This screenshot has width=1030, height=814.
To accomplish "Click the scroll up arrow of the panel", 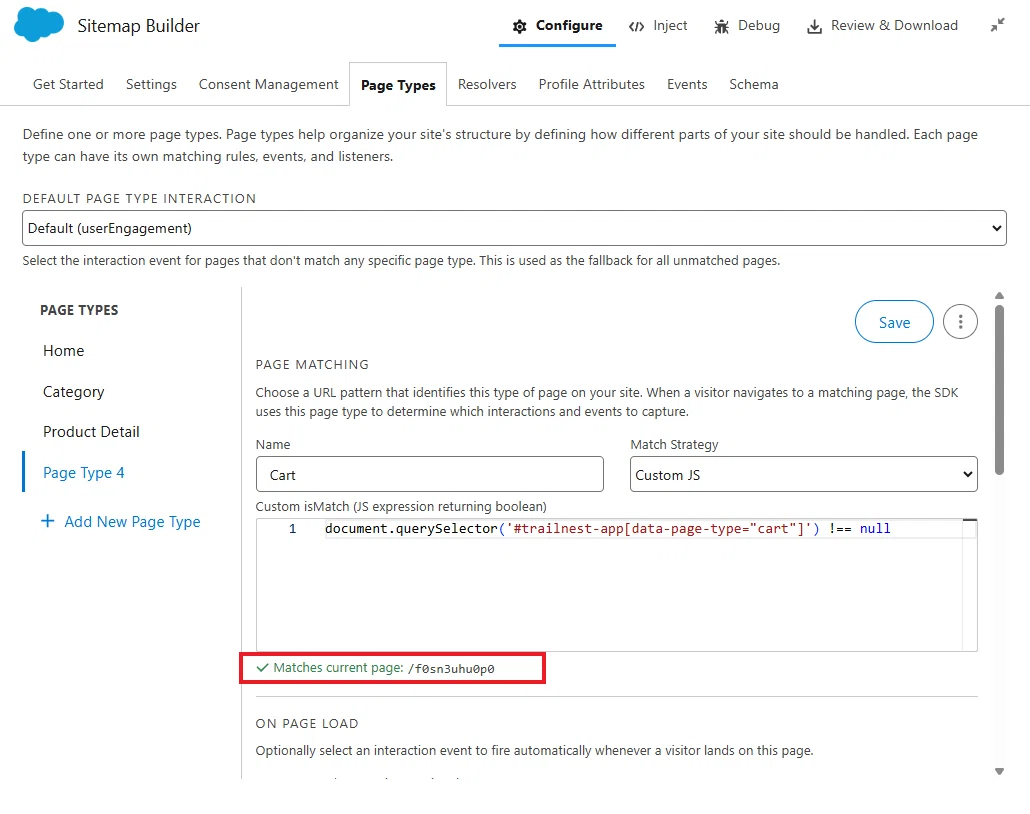I will coord(999,296).
